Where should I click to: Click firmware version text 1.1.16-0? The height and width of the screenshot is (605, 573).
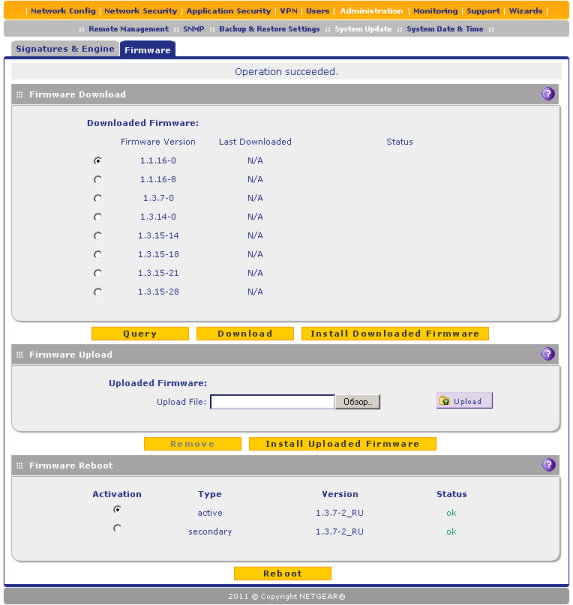click(x=158, y=161)
